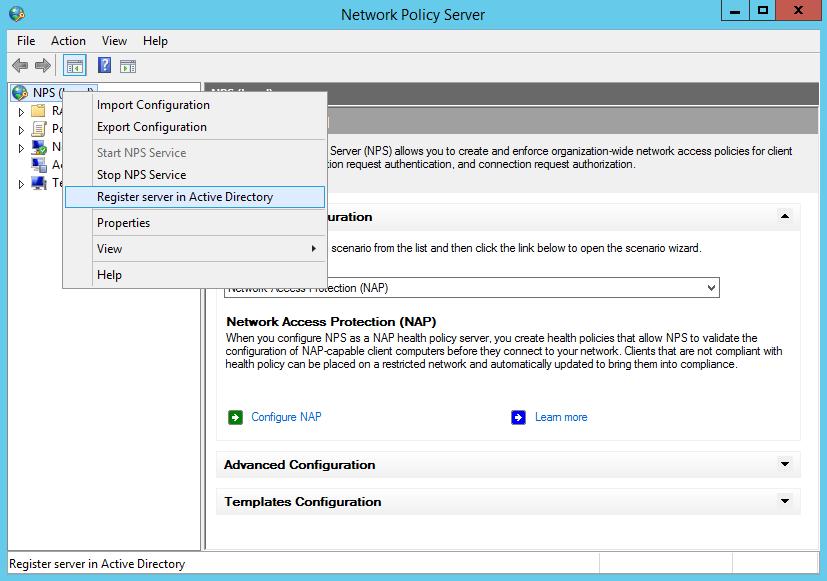Click the blue Learn more arrow icon
The width and height of the screenshot is (827, 581).
point(518,417)
